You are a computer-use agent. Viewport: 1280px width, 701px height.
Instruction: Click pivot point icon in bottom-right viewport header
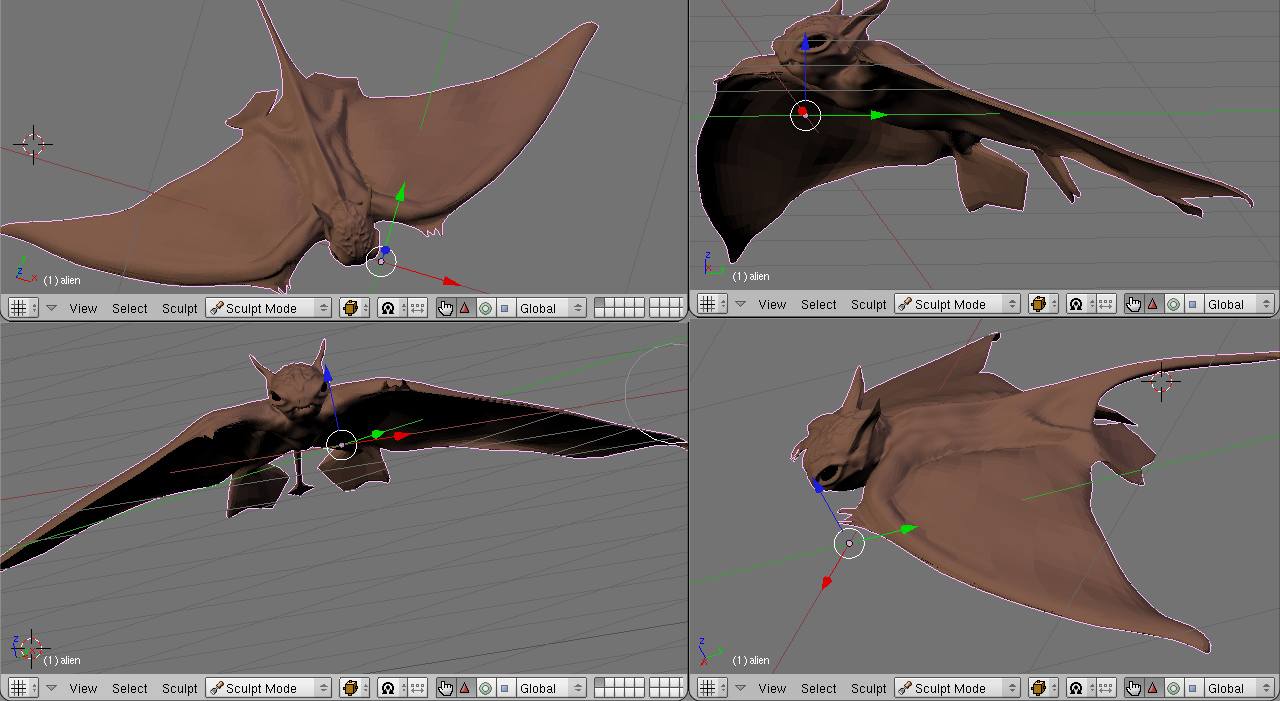click(x=1079, y=688)
